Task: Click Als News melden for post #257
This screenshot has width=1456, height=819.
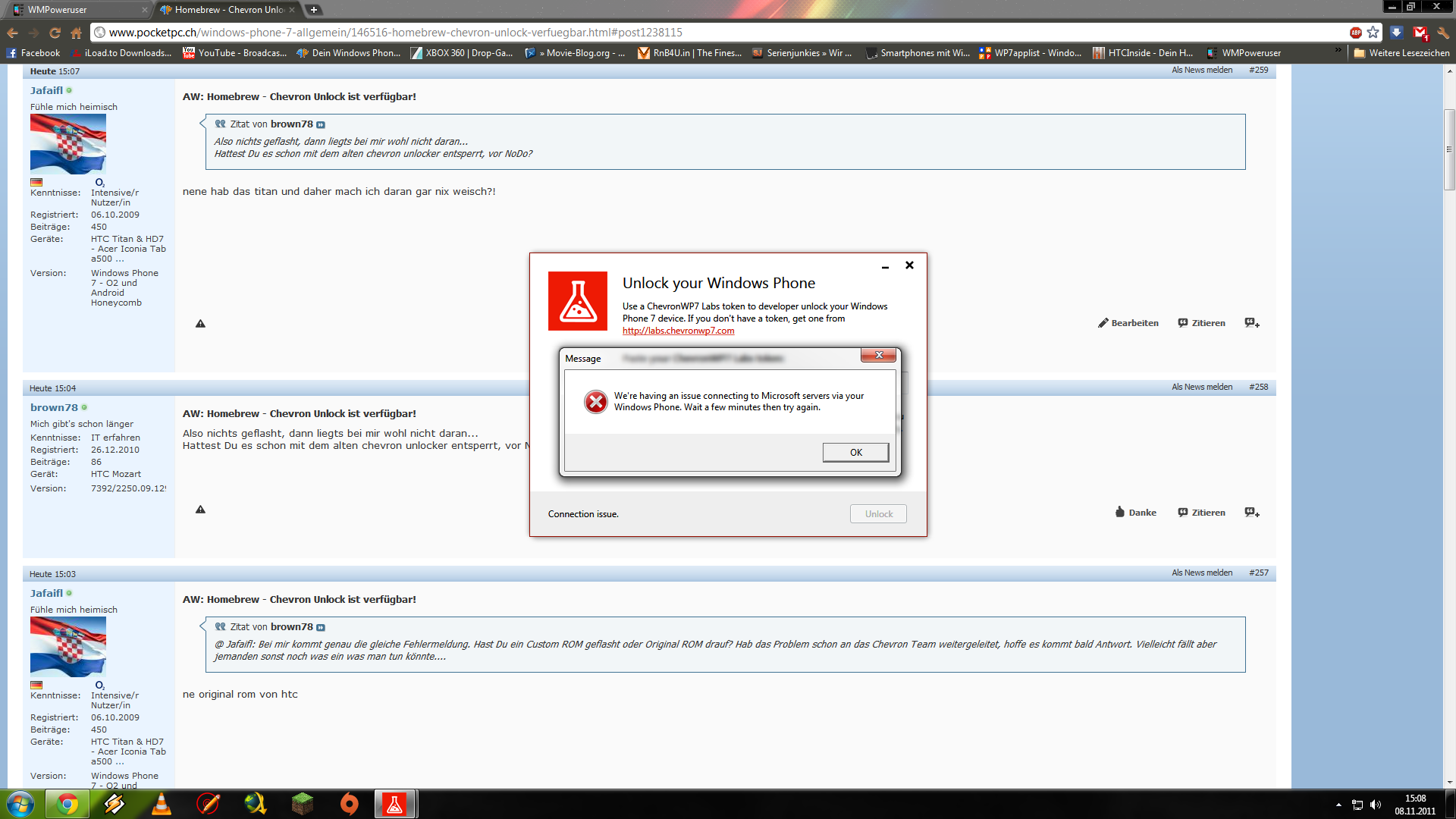Action: (x=1202, y=573)
